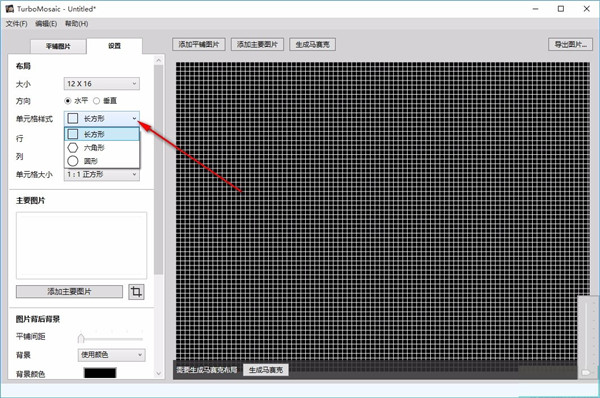Click the panel scroll down arrow

tap(159, 374)
